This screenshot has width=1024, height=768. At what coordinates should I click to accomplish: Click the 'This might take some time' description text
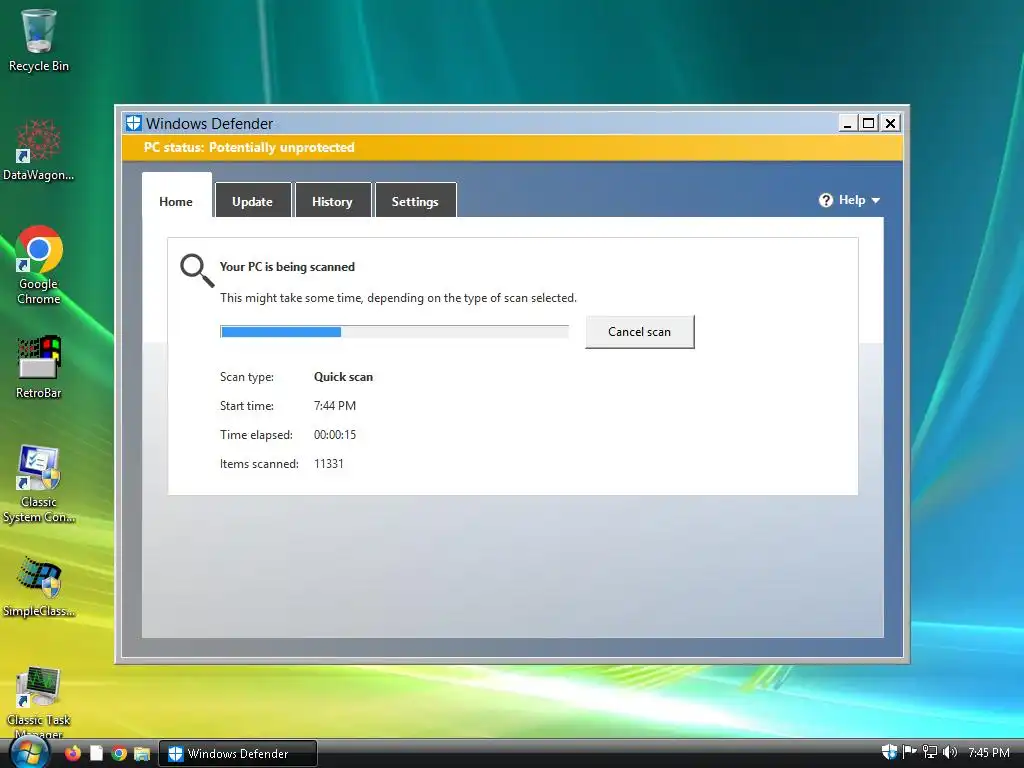tap(398, 298)
